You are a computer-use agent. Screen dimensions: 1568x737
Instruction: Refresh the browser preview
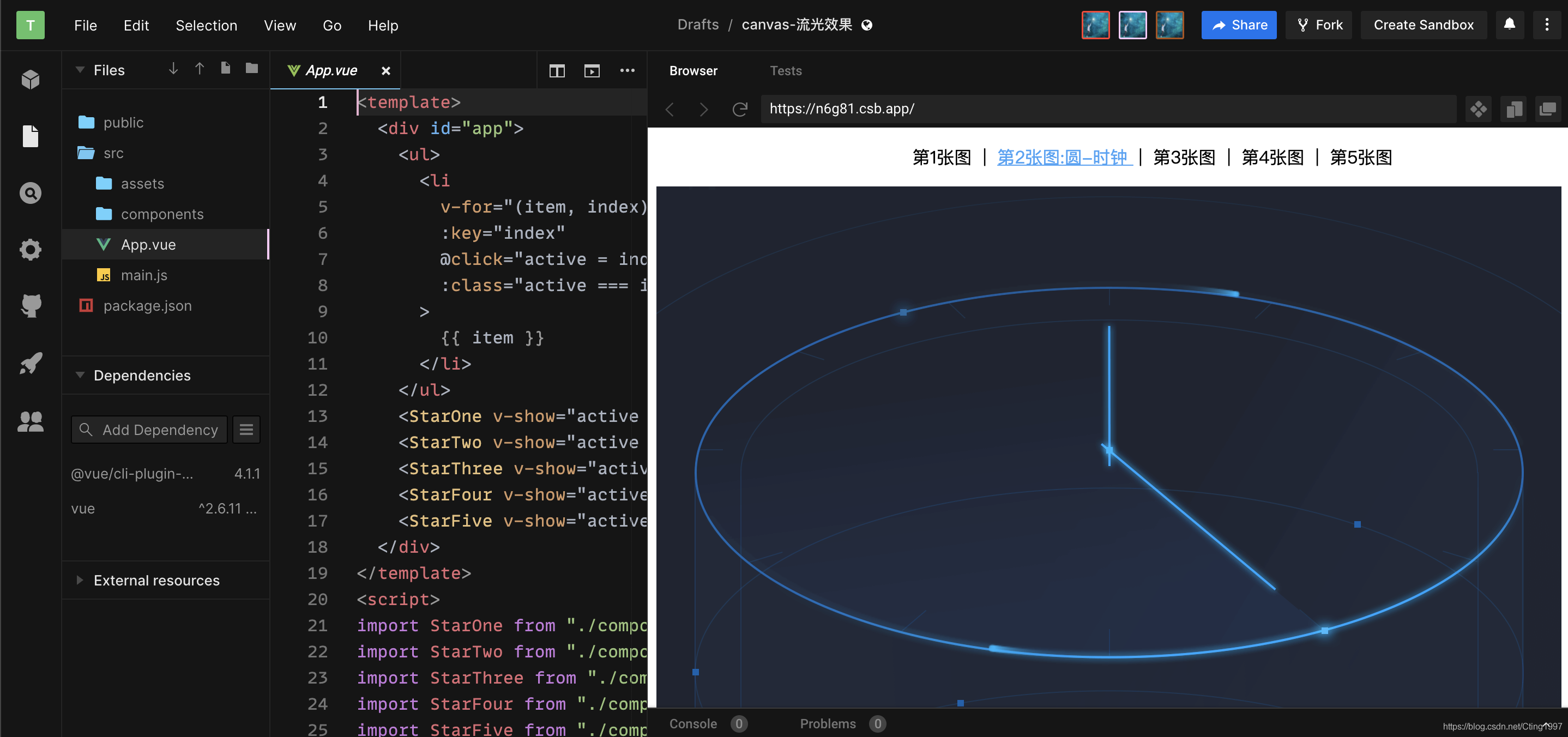click(739, 109)
